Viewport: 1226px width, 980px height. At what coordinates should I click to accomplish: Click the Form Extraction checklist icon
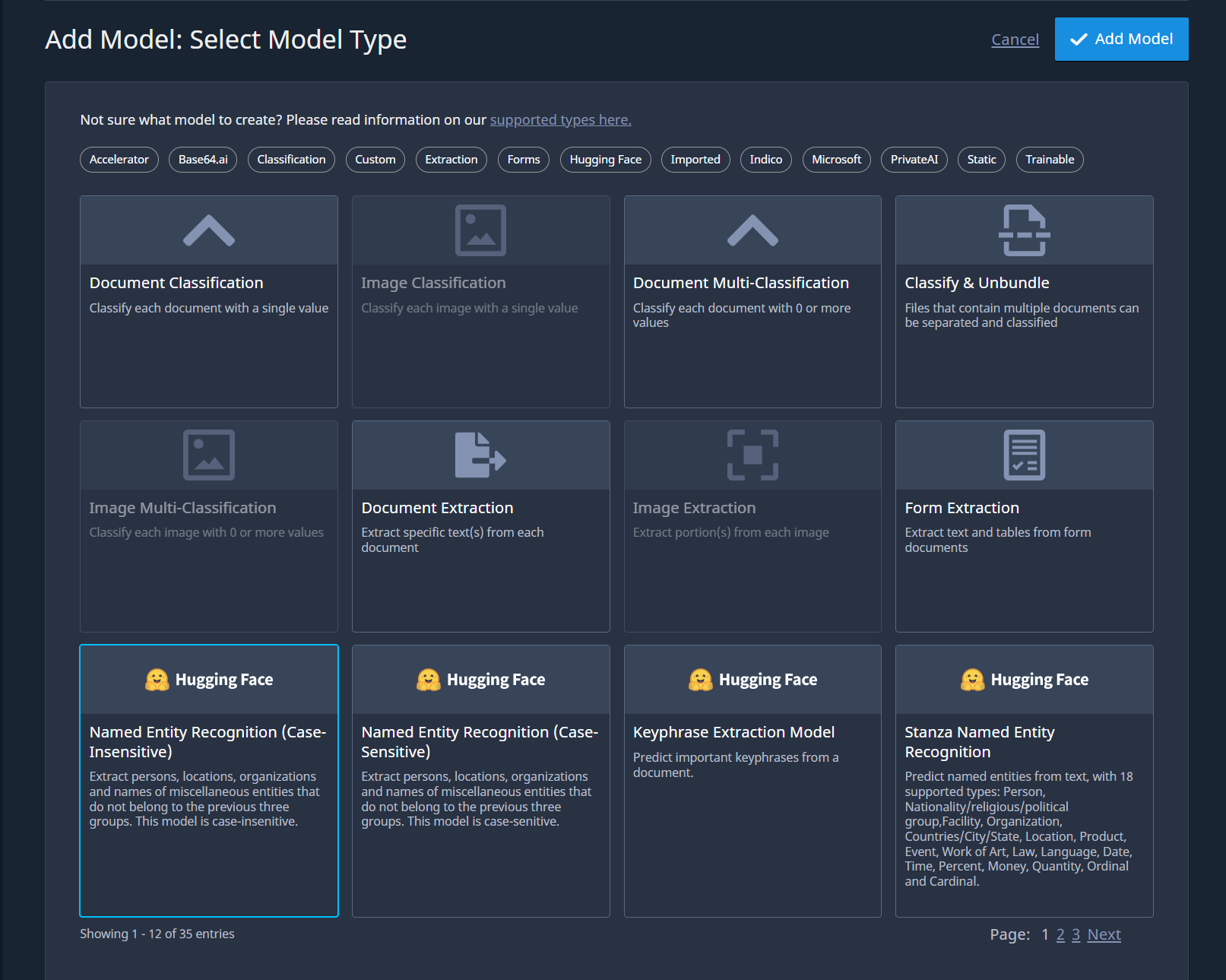(1025, 455)
